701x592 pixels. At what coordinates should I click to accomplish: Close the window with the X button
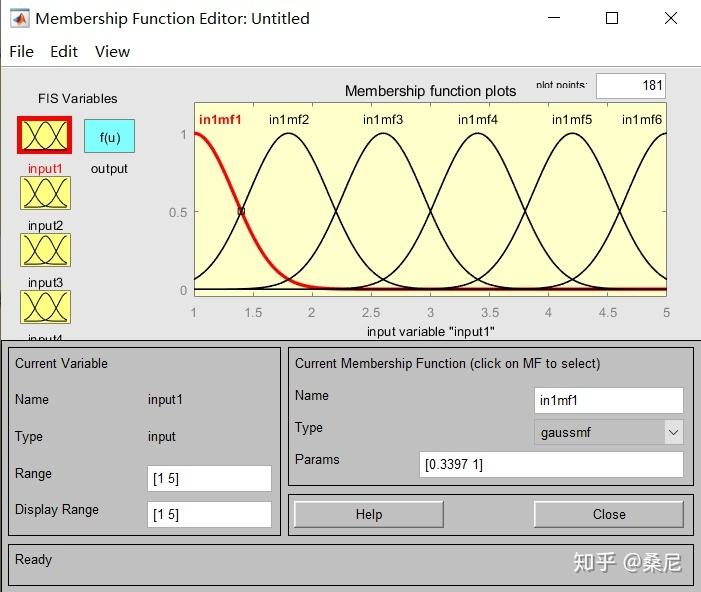tap(671, 18)
